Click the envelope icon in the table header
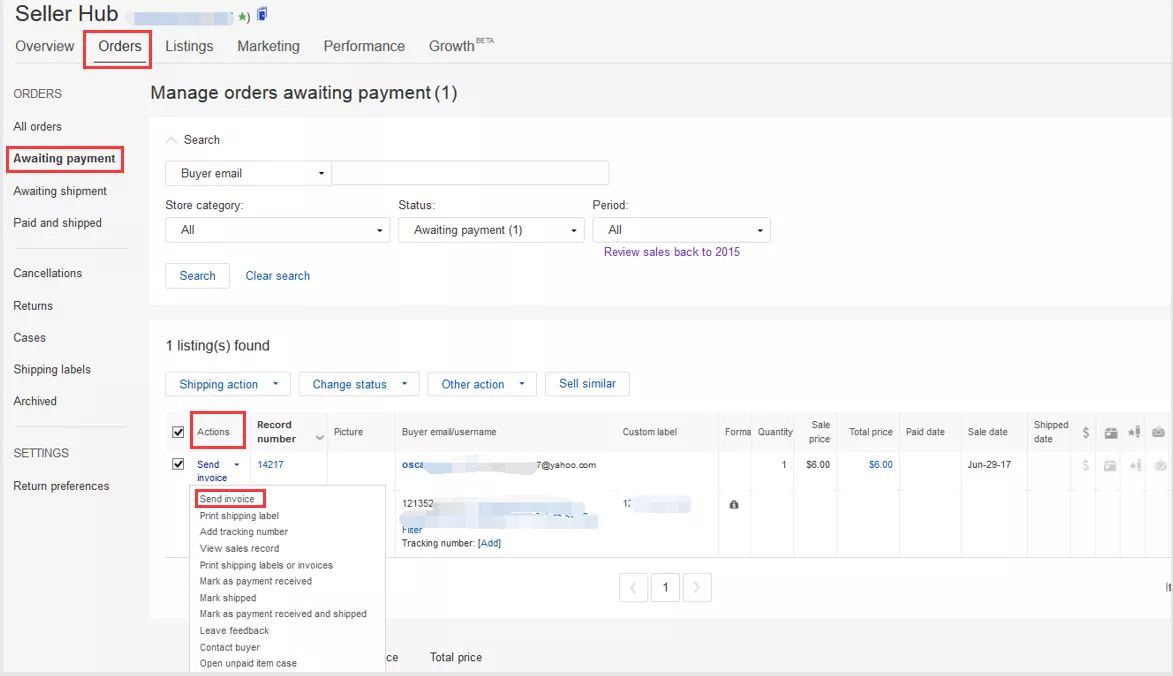 1159,432
